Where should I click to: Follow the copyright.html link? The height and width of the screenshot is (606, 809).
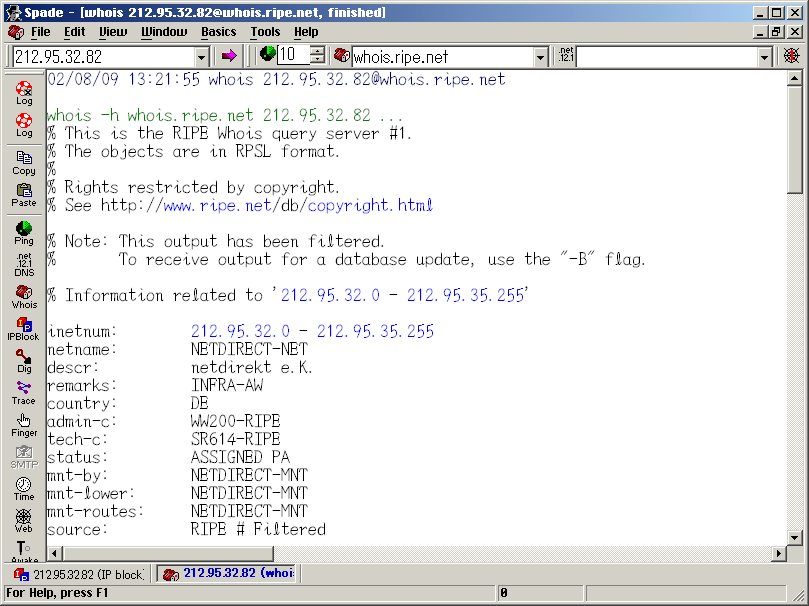pos(370,205)
